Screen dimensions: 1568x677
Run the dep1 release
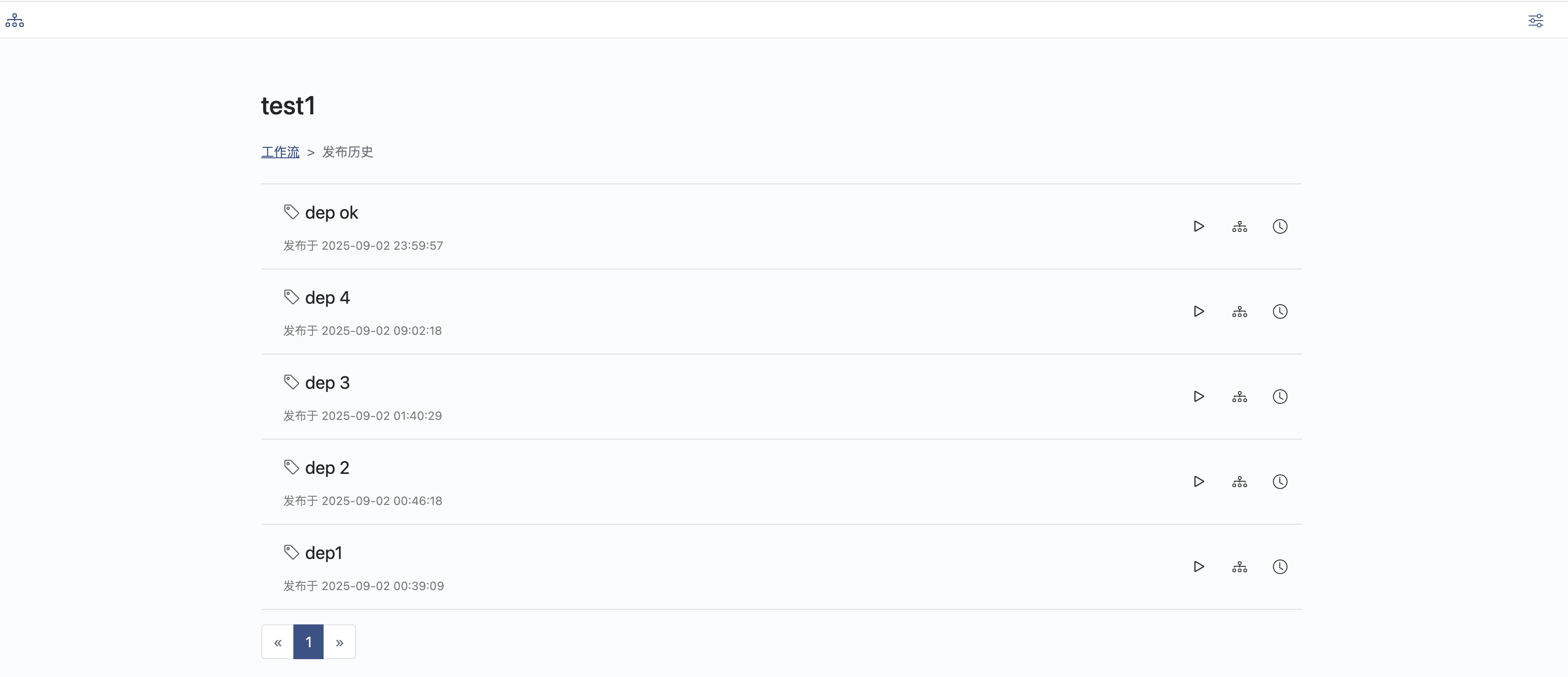(1199, 567)
